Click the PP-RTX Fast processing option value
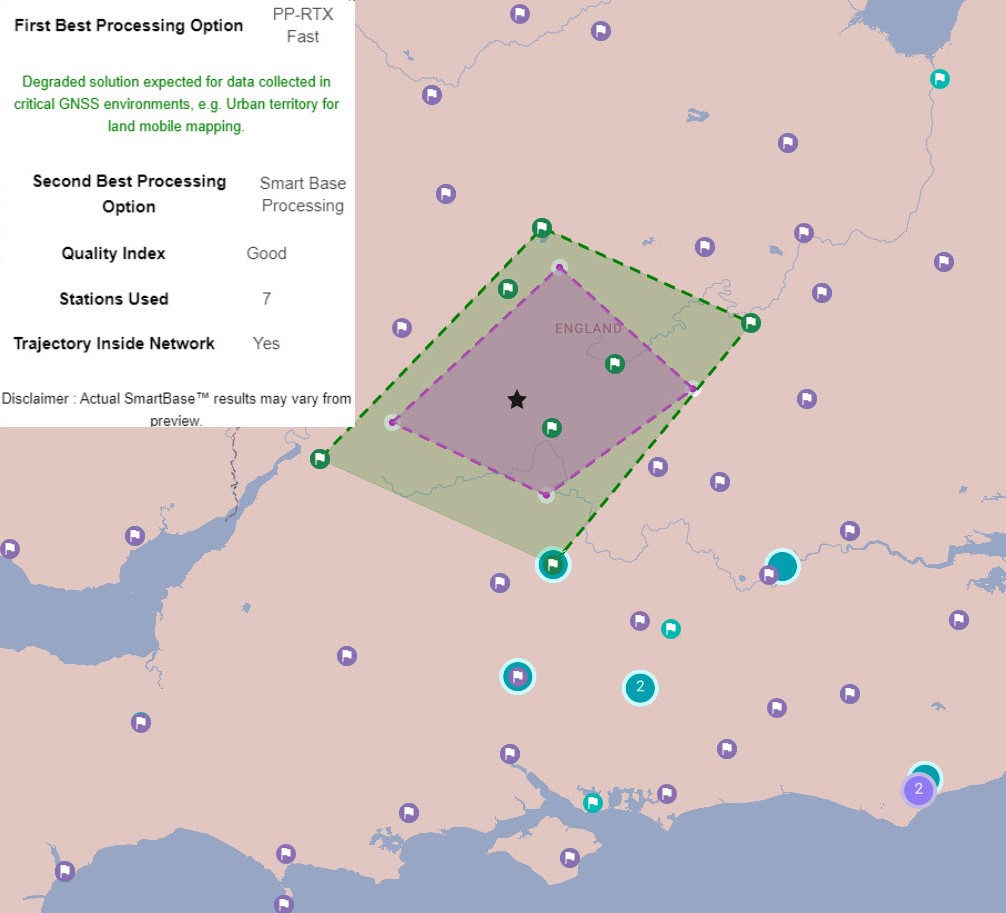 (301, 25)
